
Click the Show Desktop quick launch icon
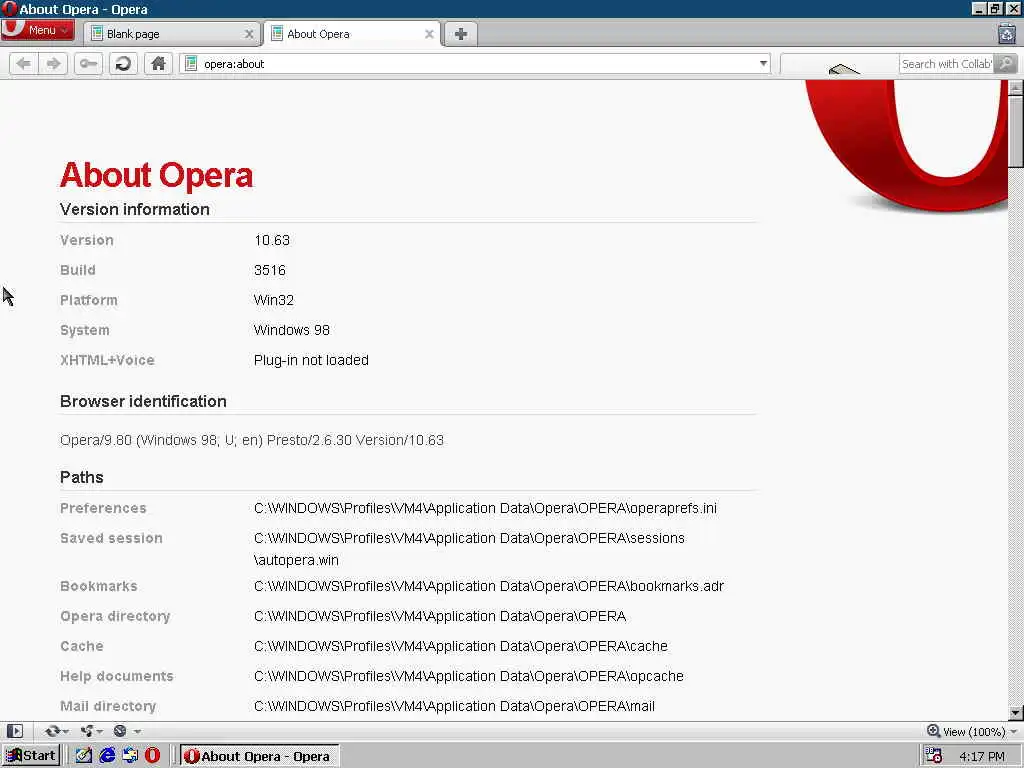[130, 756]
